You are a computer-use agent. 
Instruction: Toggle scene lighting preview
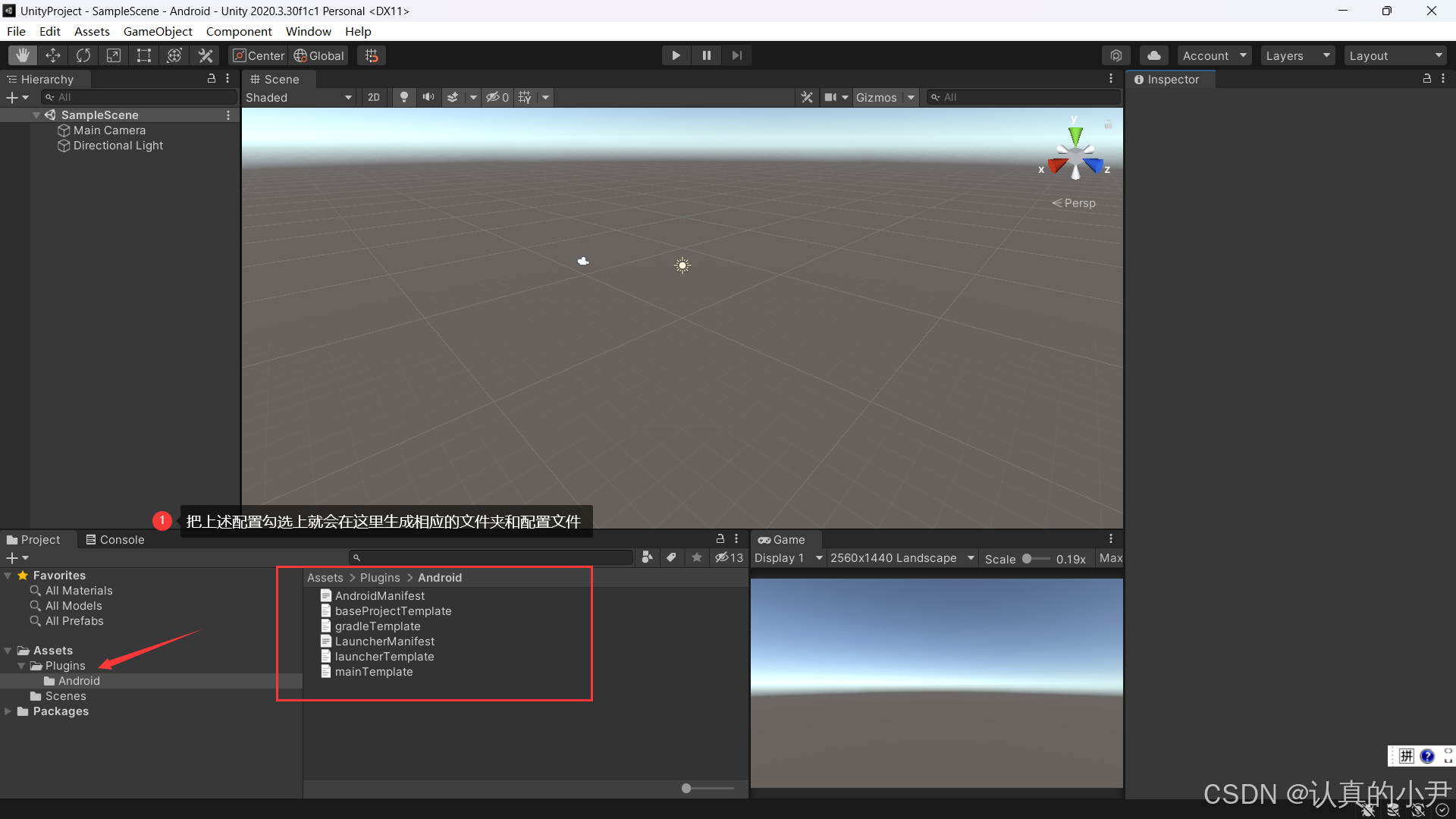(x=403, y=97)
